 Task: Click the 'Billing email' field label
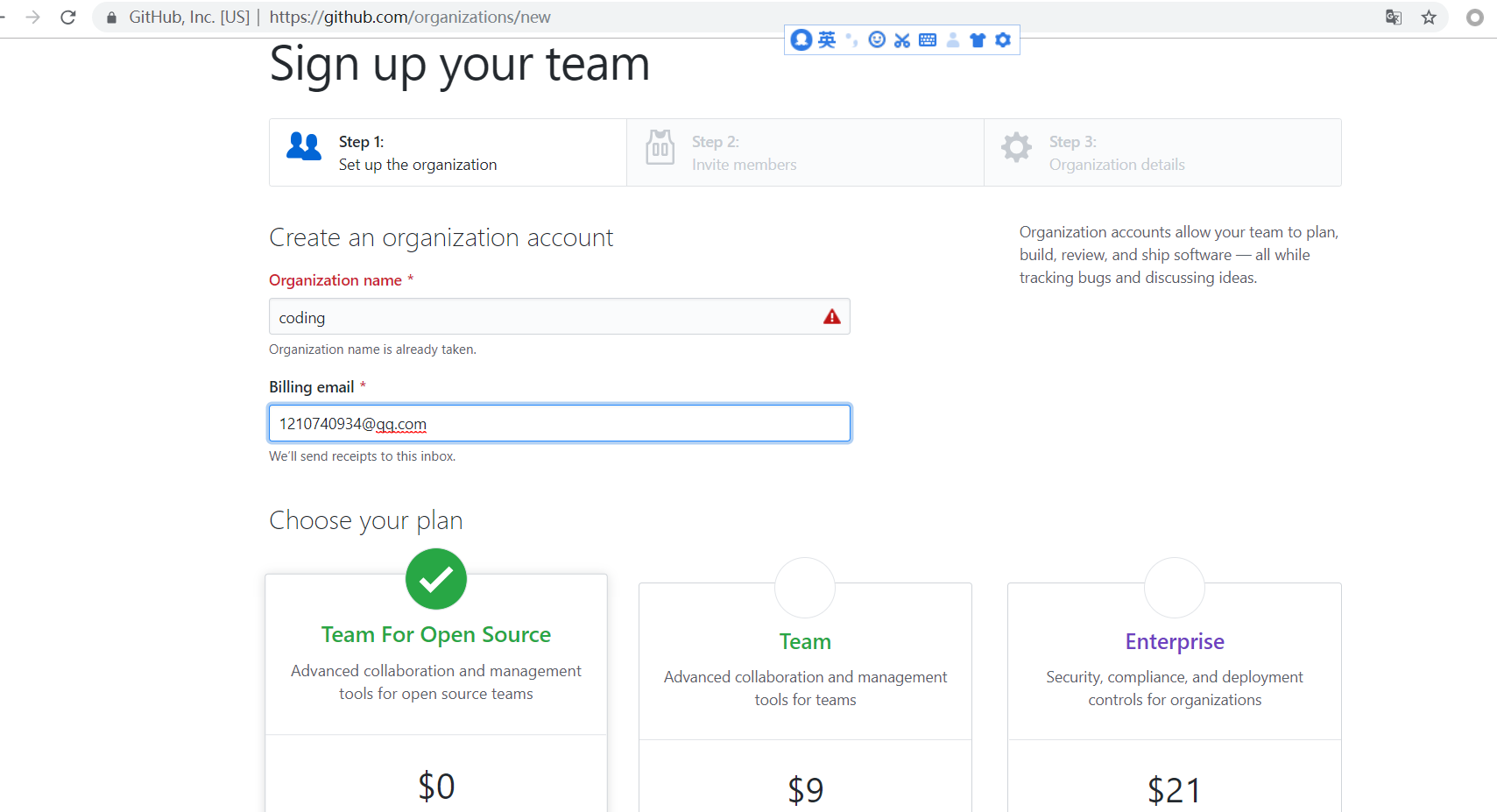[x=312, y=387]
